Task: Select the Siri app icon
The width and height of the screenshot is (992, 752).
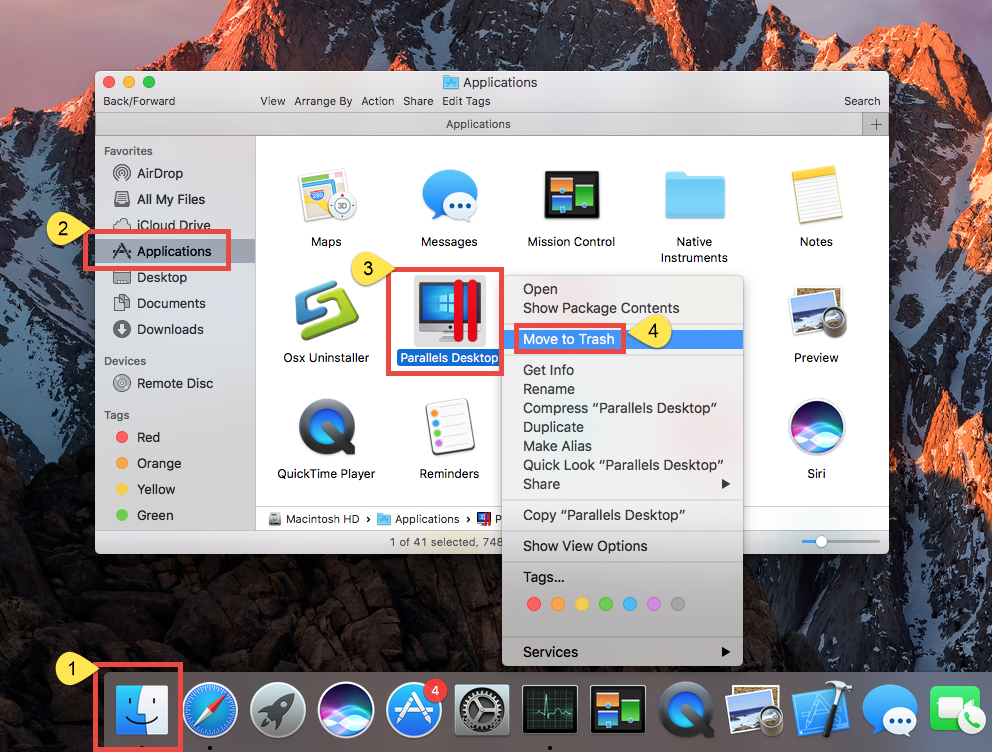Action: coord(816,425)
